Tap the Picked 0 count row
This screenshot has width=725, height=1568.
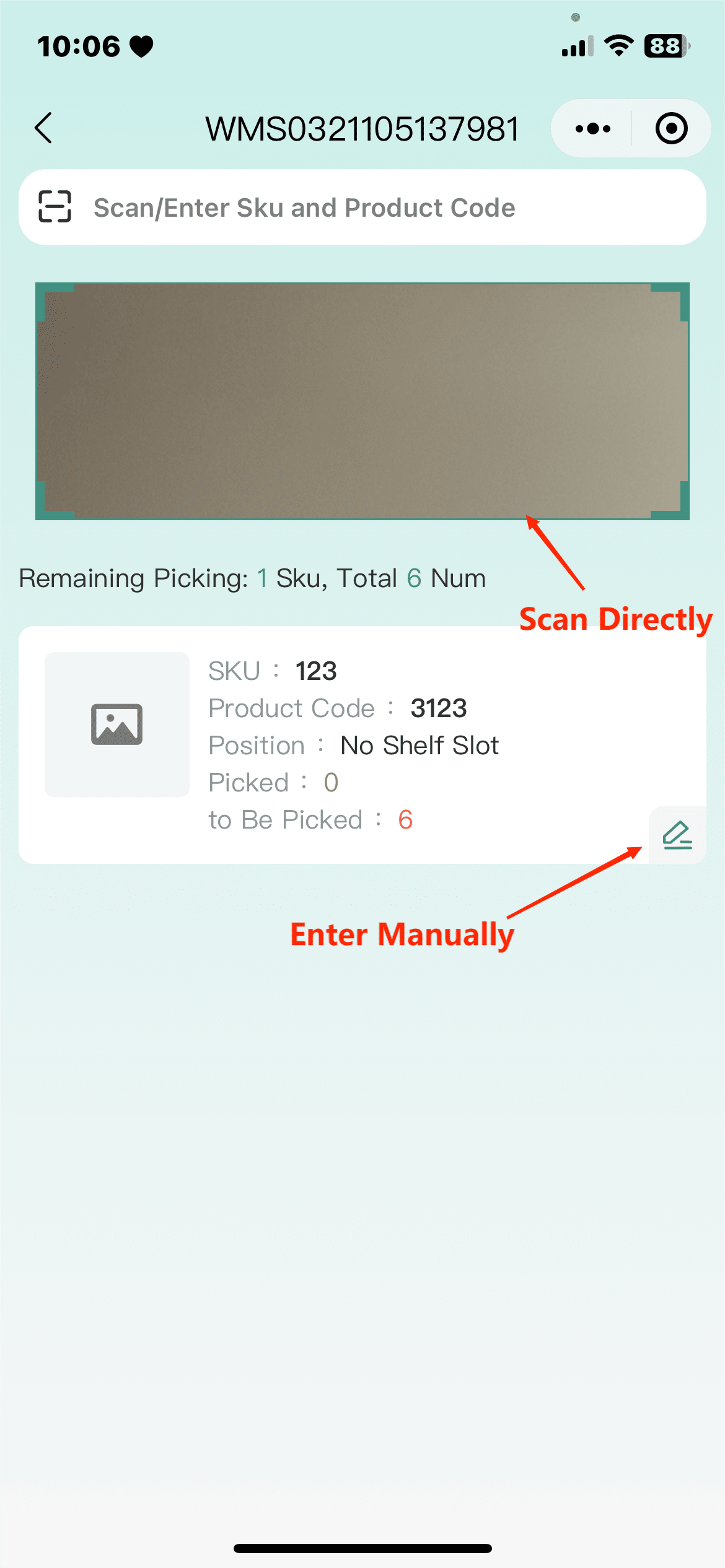273,783
